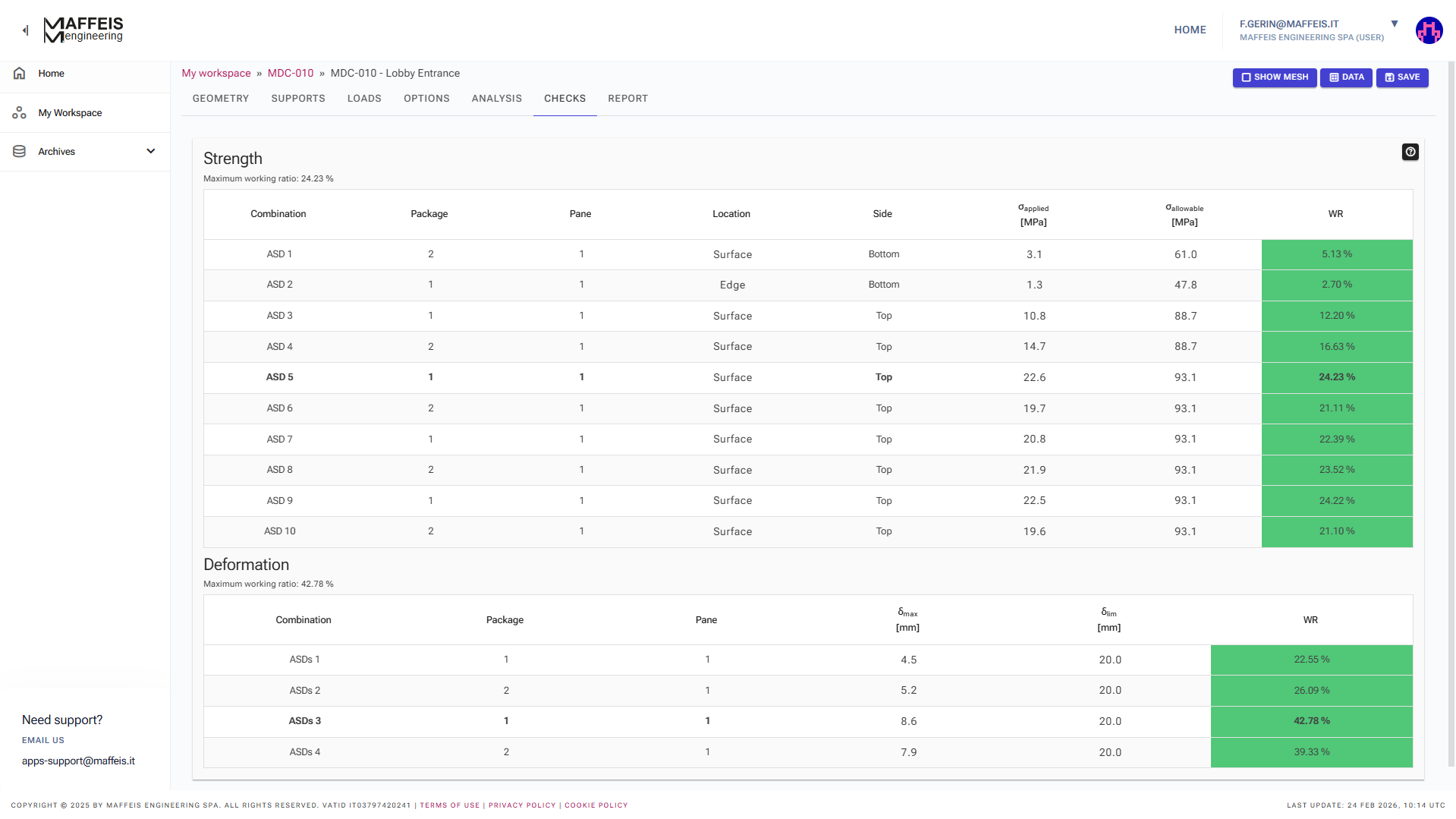Switch to the Geometry tab
Viewport: 1456px width, 819px height.
[x=221, y=99]
